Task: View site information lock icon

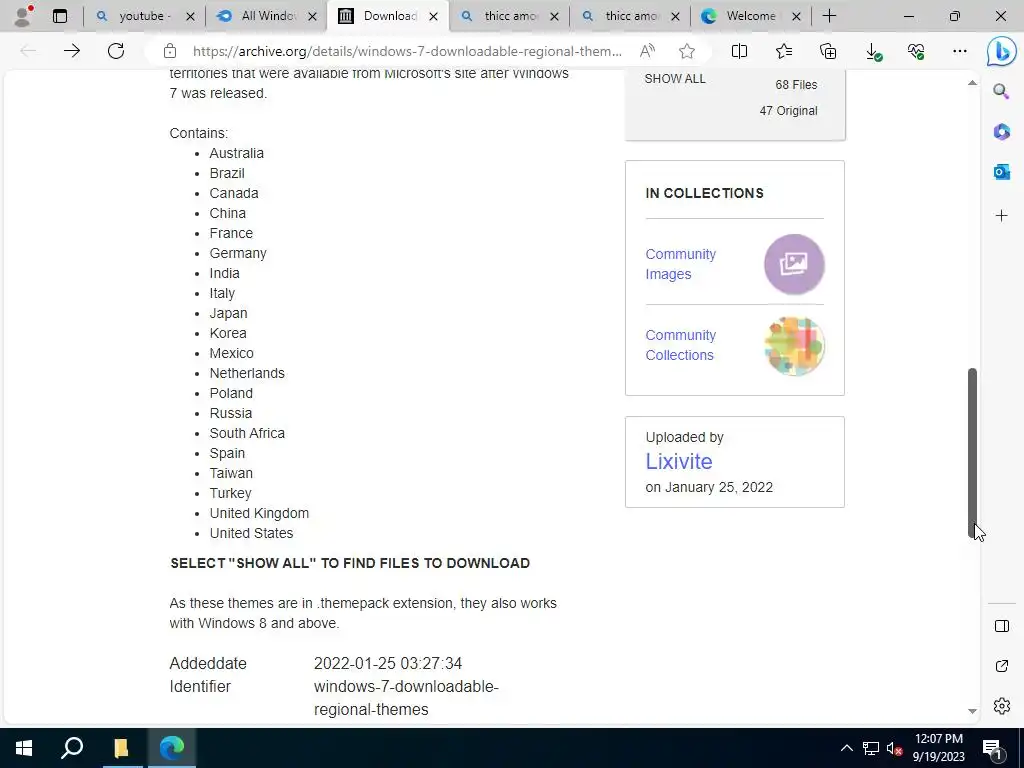Action: pos(170,51)
